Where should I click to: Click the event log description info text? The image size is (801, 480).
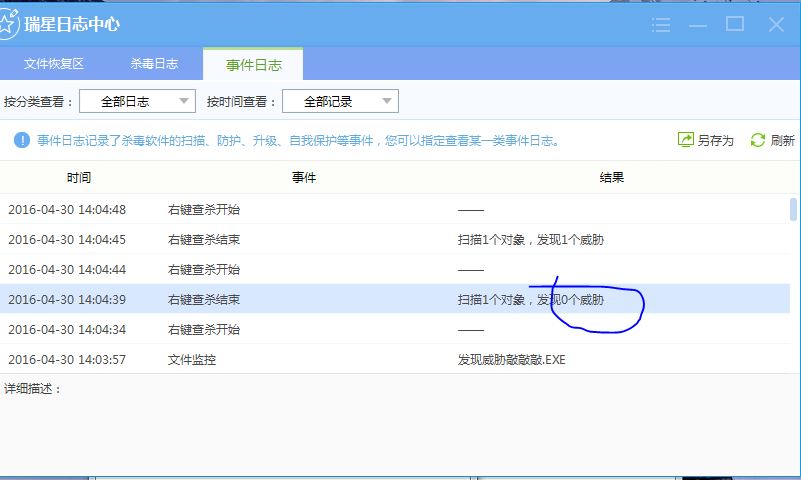[298, 140]
